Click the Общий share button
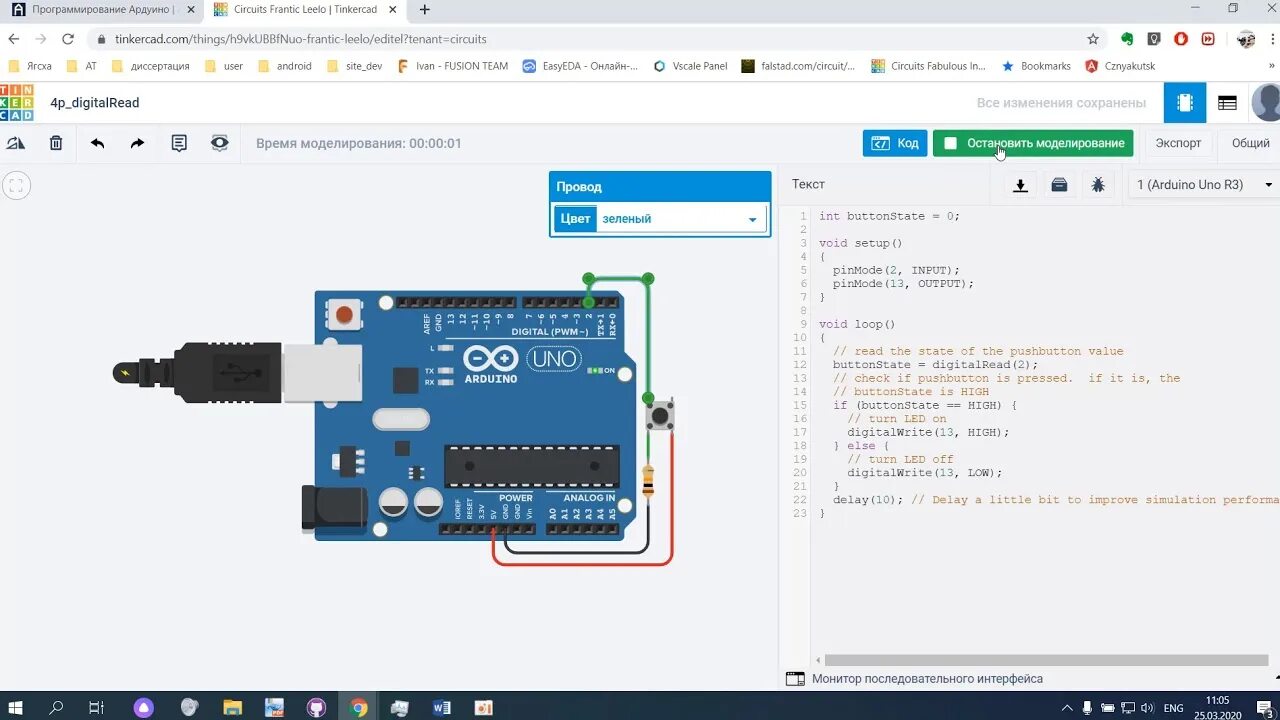The width and height of the screenshot is (1280, 720). pos(1250,143)
